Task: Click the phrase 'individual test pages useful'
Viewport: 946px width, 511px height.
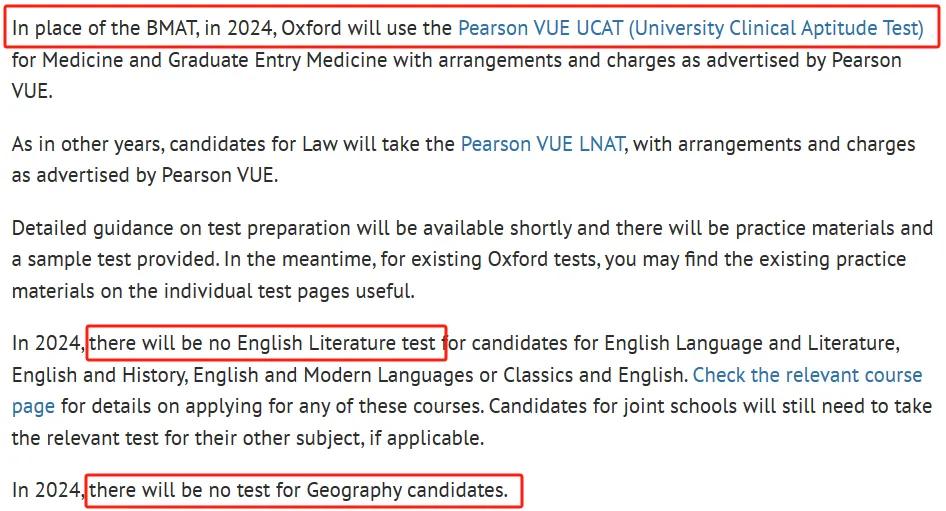Action: 289,291
